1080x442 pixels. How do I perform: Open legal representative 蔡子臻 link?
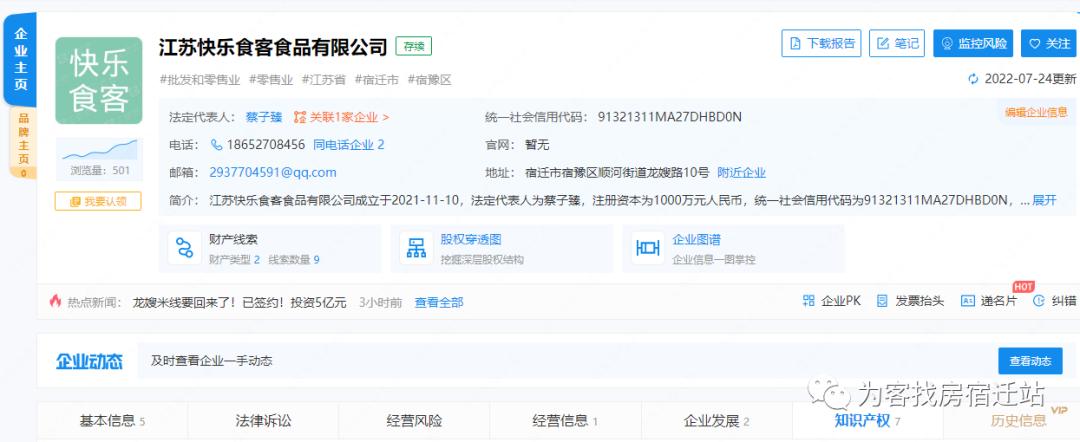click(x=264, y=117)
